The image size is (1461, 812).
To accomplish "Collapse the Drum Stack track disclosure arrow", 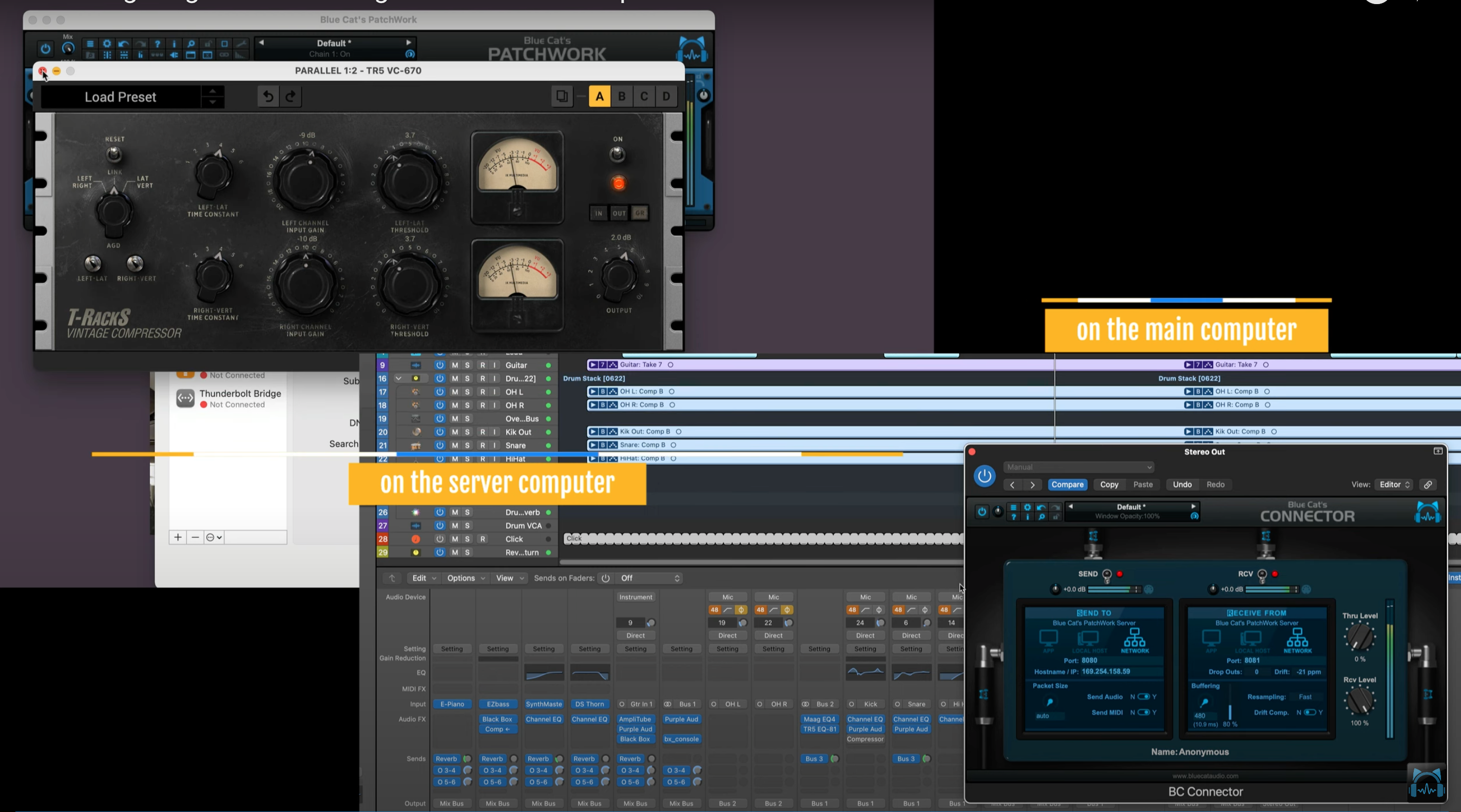I will click(x=398, y=379).
